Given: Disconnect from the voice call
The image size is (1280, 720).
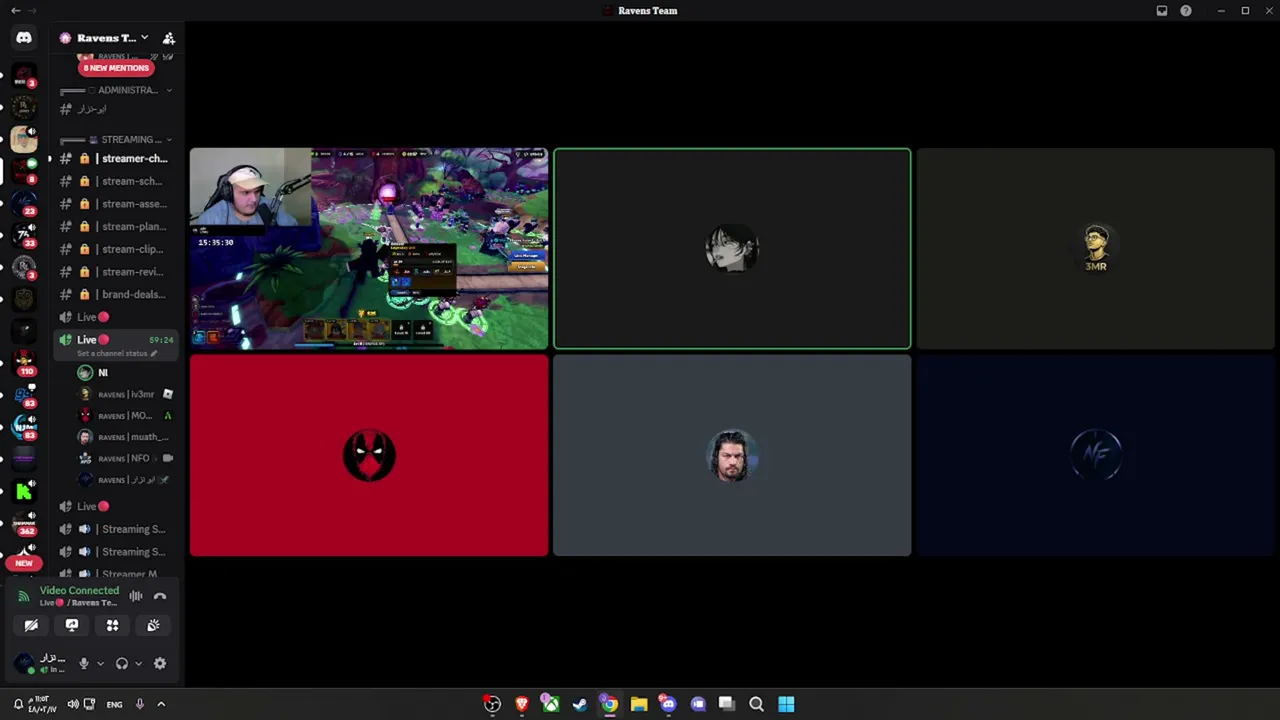Looking at the screenshot, I should click(x=160, y=596).
